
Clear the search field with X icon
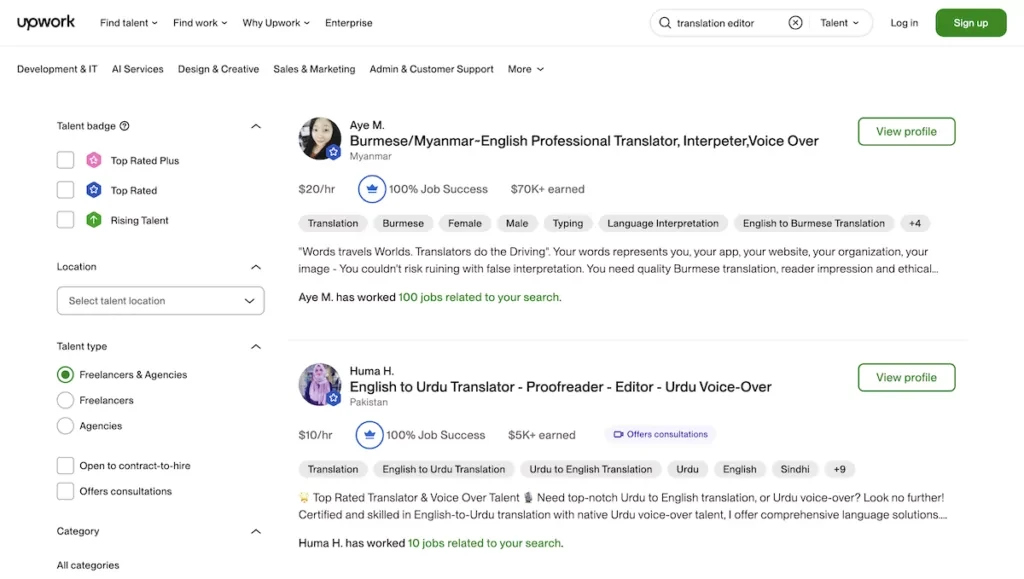795,23
